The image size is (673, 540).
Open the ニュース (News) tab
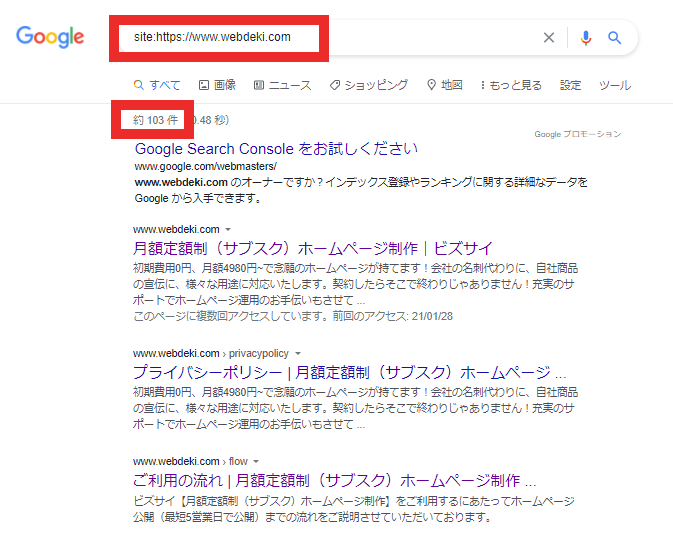283,85
